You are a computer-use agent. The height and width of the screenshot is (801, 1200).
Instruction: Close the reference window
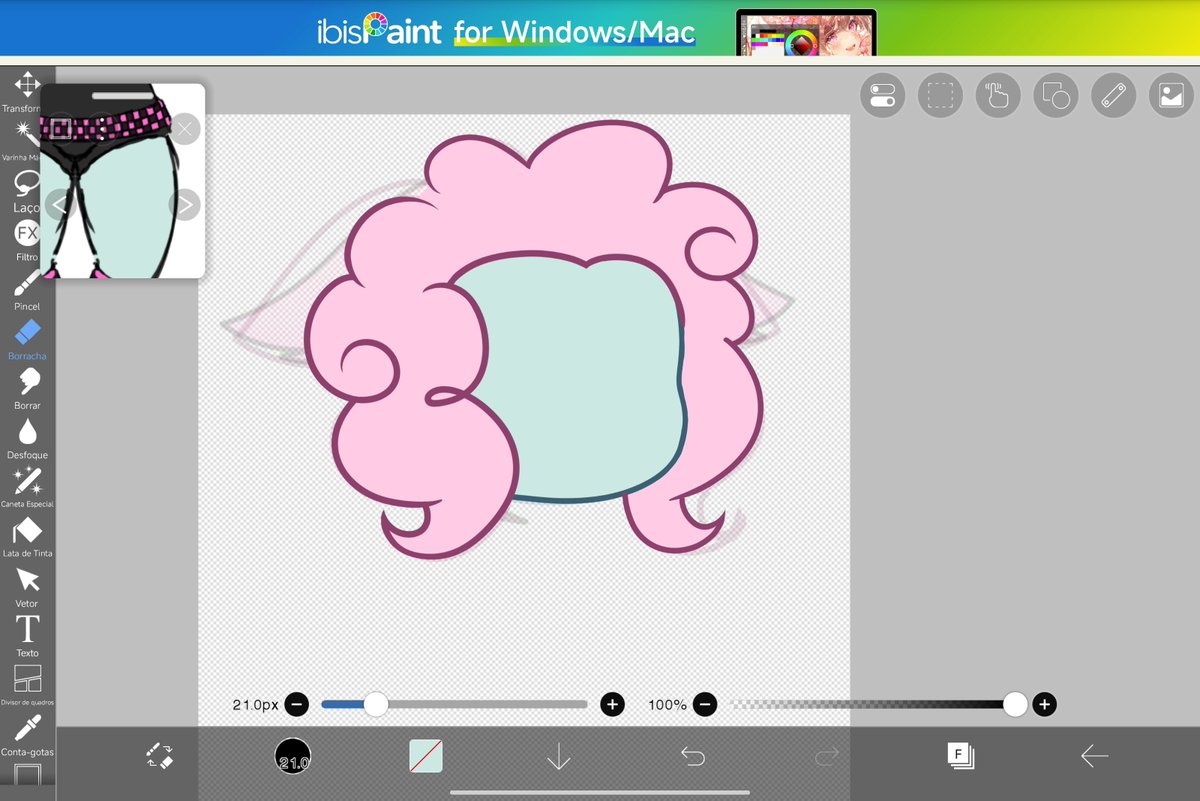185,128
